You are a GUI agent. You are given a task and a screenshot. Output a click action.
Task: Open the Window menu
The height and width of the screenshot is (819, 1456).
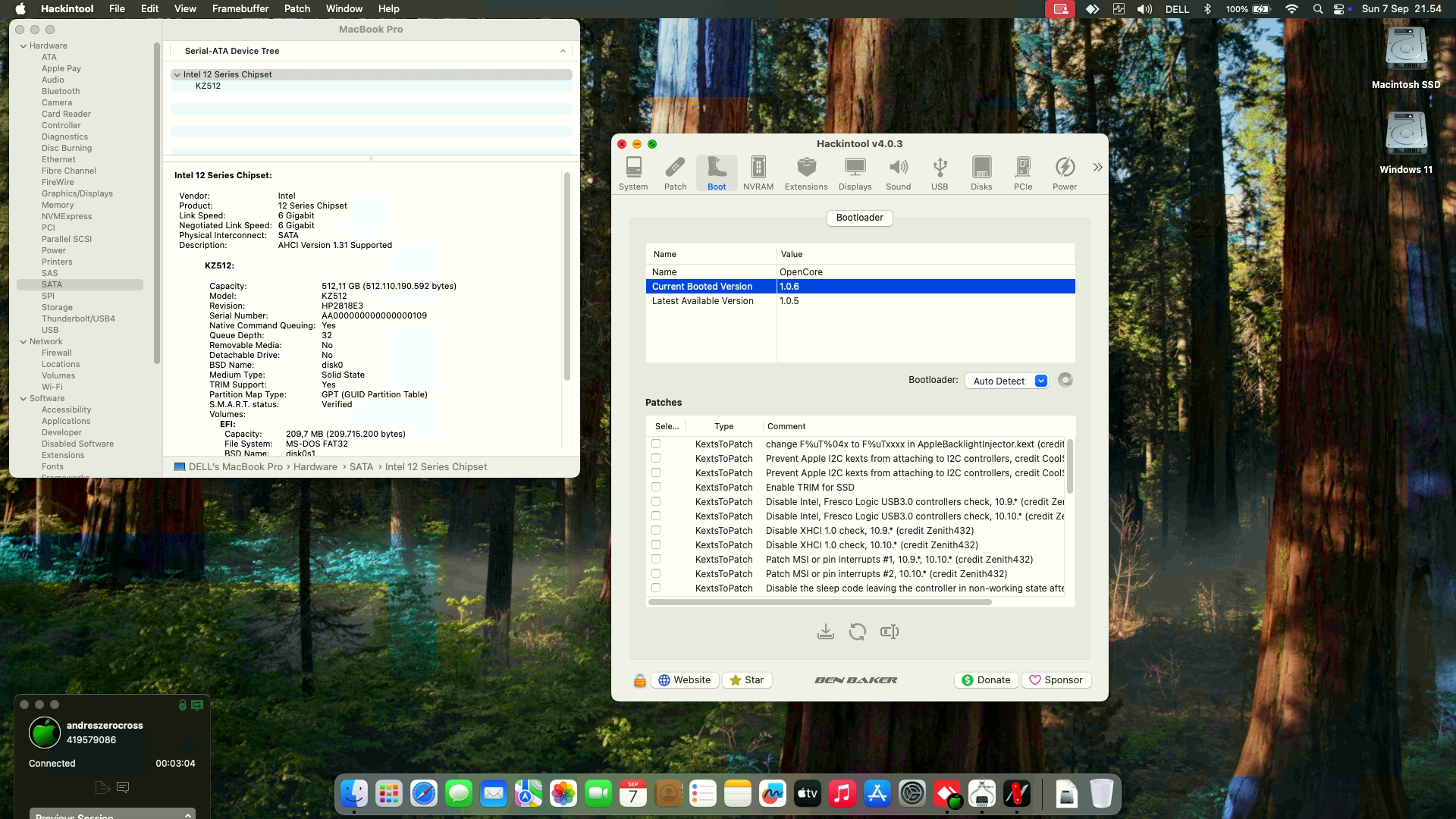pos(344,8)
